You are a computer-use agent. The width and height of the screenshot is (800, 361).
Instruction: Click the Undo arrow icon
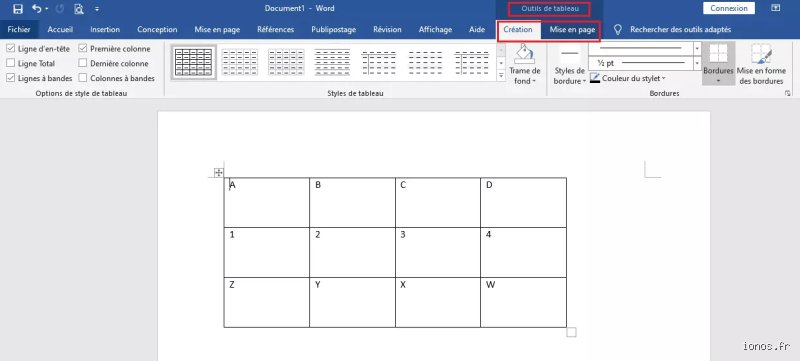point(36,9)
